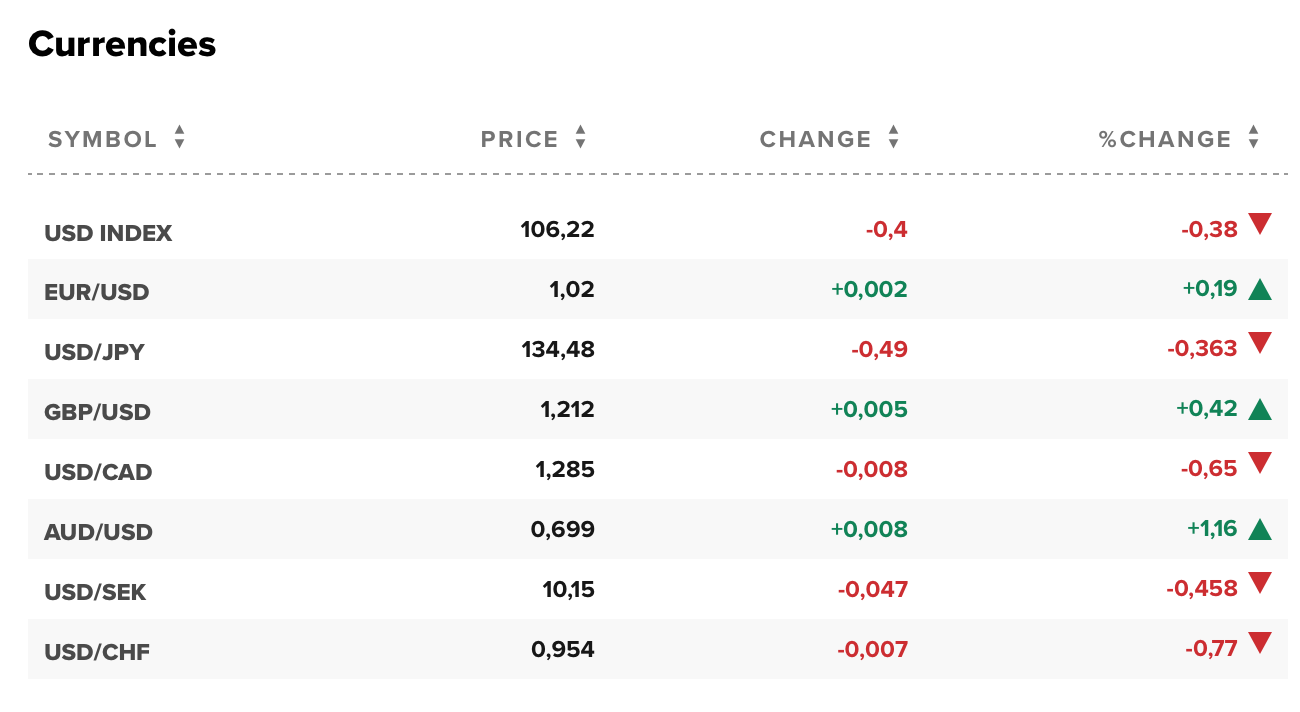Open the EUR/USD currency pair
Image resolution: width=1300 pixels, height=712 pixels.
click(97, 293)
